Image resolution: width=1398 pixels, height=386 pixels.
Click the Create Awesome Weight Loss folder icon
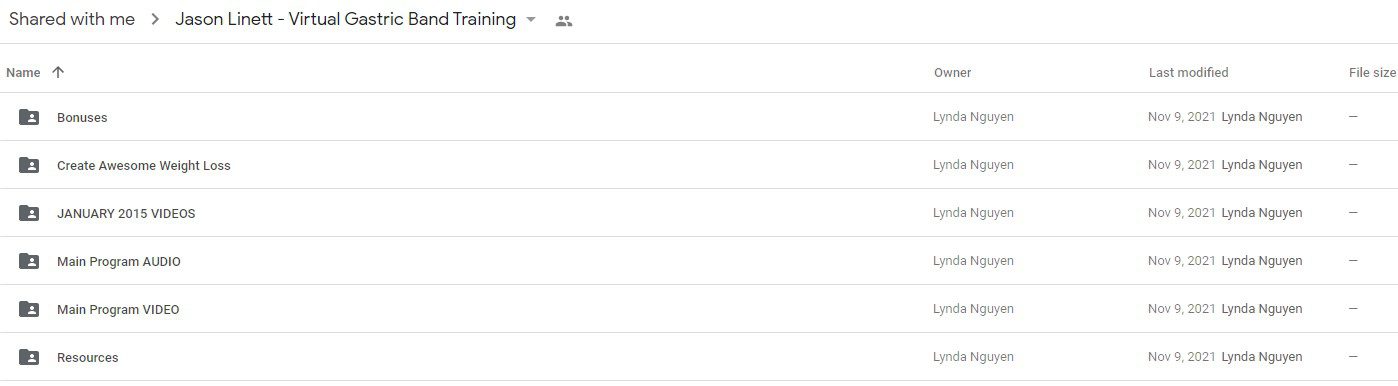tap(29, 165)
